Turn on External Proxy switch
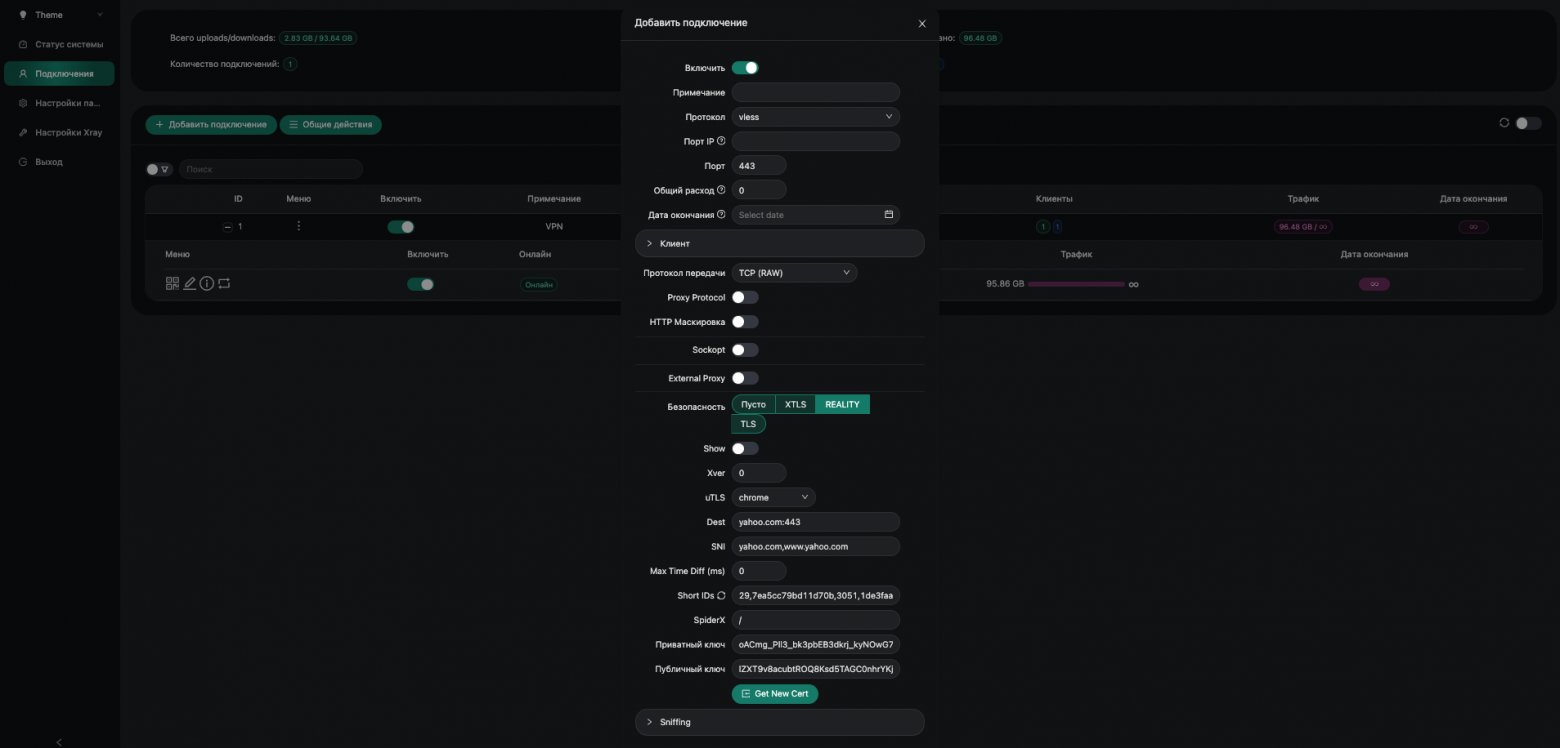This screenshot has height=748, width=1560. point(745,378)
